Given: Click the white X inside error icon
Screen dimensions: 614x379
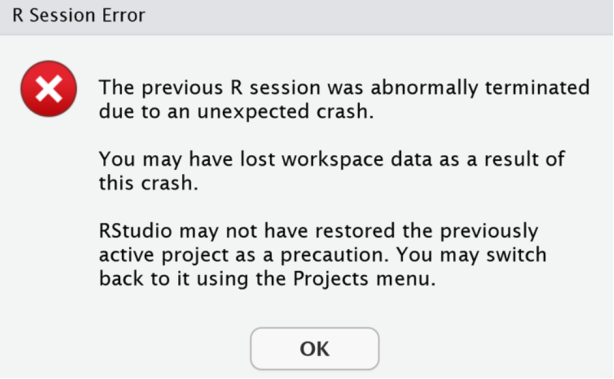Looking at the screenshot, I should click(x=49, y=89).
